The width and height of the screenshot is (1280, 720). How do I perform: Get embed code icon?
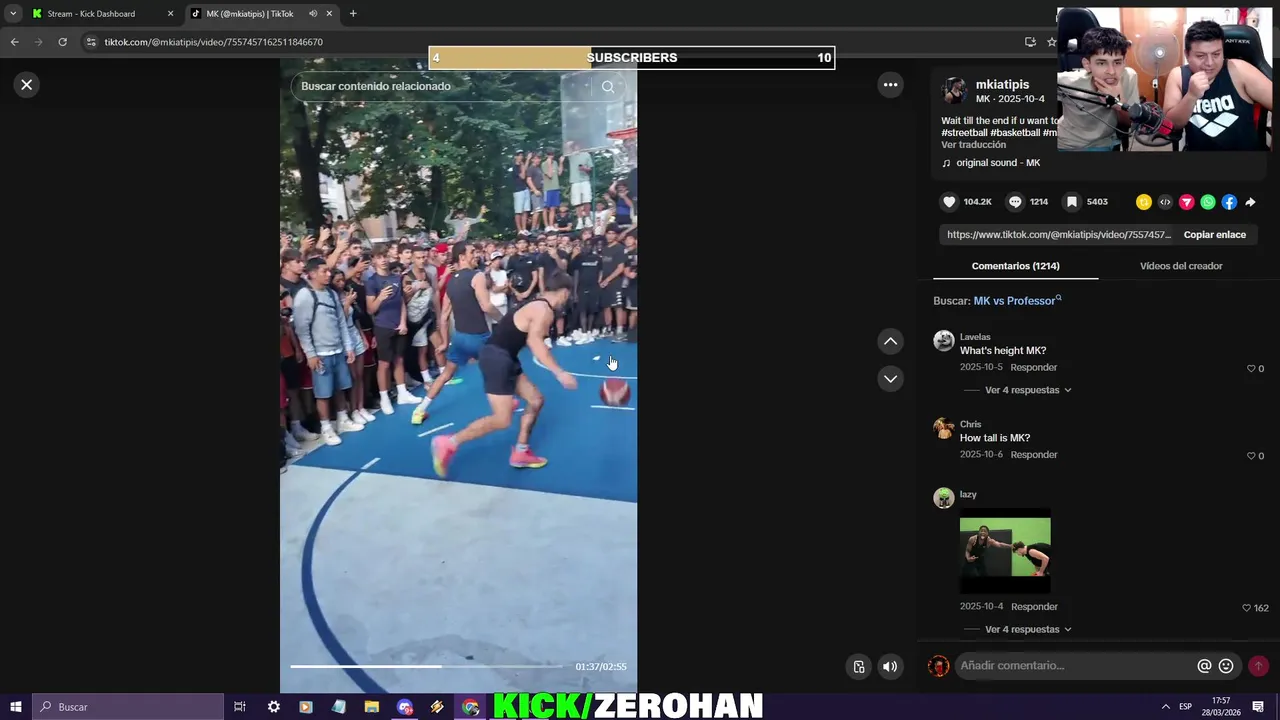point(1165,202)
